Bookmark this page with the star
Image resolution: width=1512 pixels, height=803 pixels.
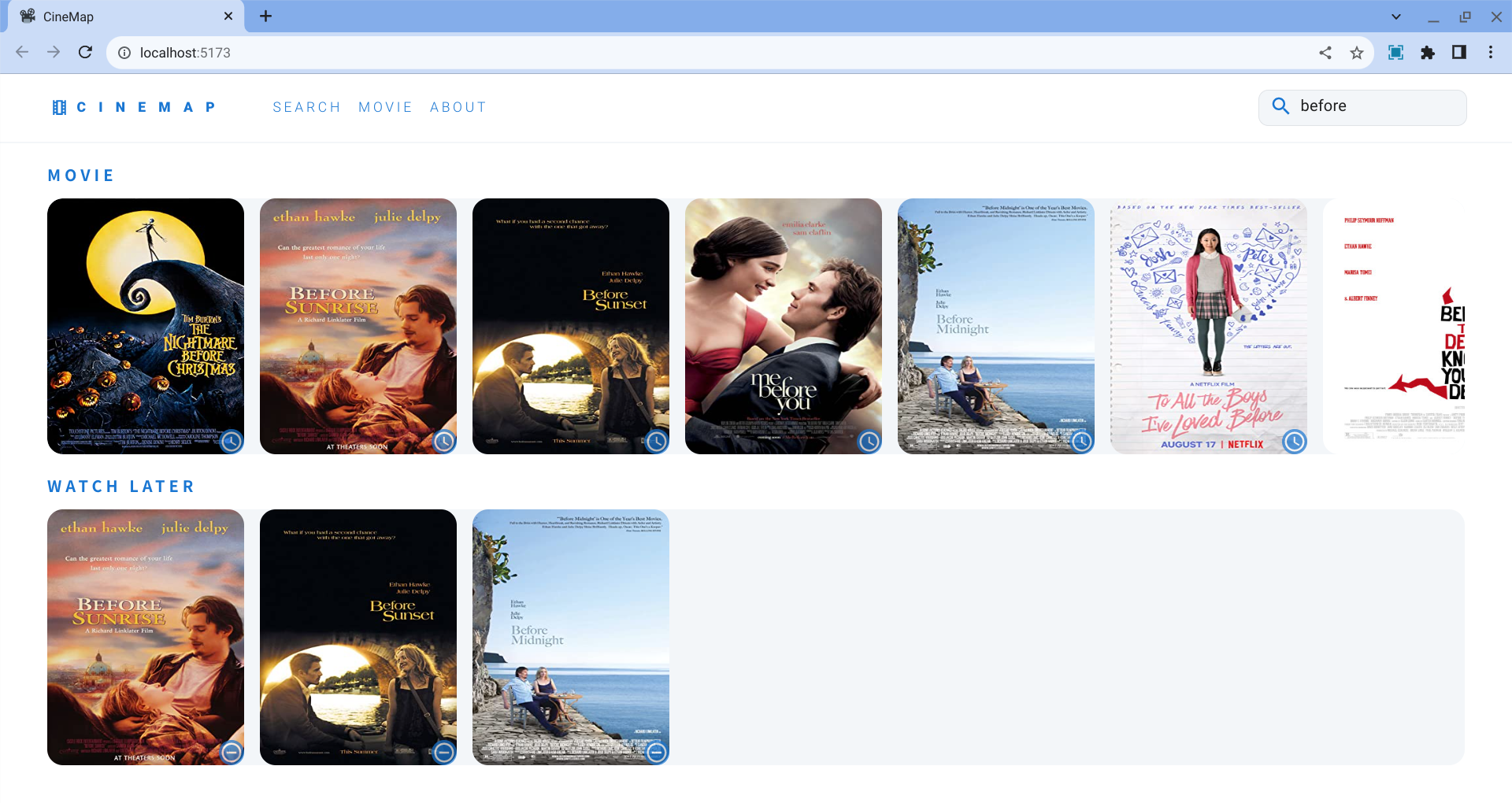1357,53
